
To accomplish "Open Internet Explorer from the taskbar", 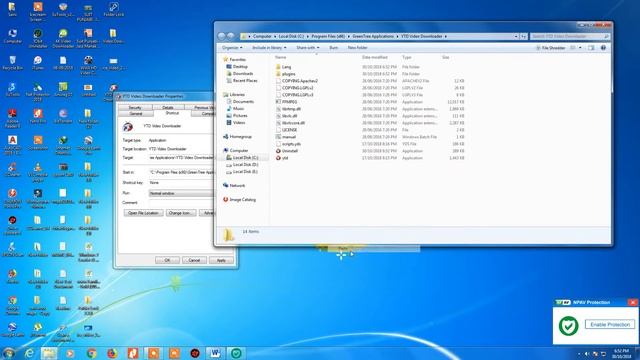I will [x=29, y=353].
